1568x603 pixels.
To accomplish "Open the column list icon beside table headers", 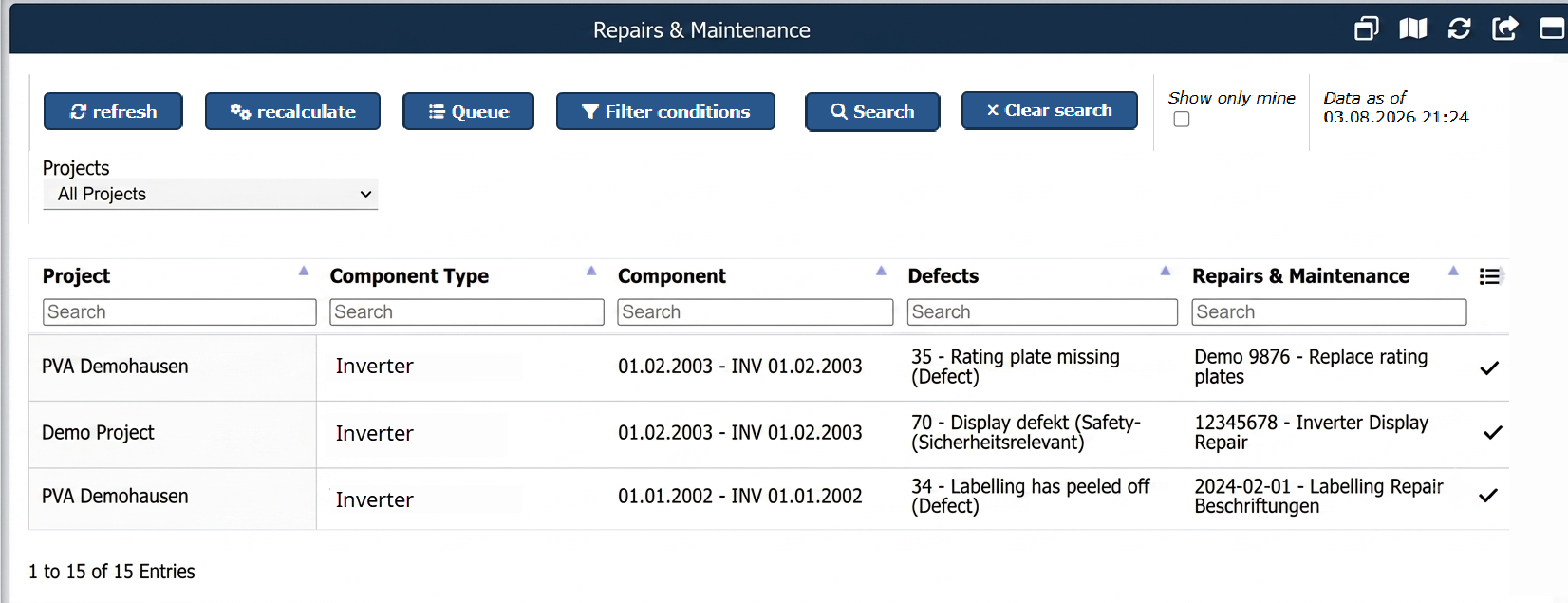I will [1490, 276].
